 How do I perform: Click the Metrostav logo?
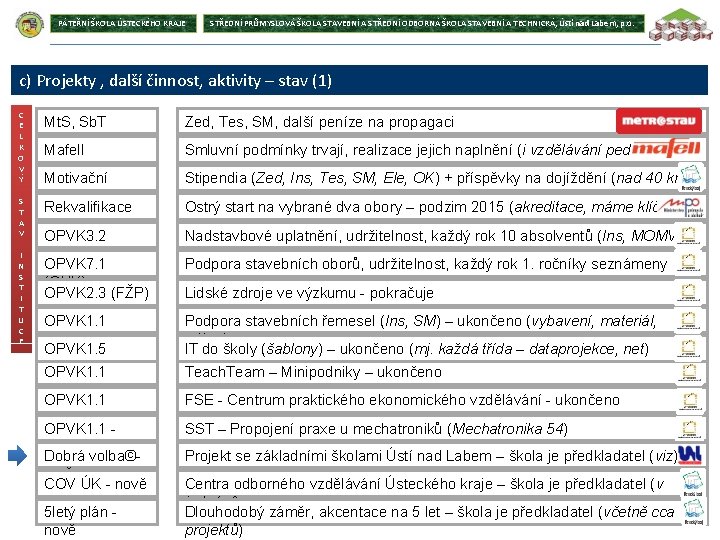coord(658,121)
